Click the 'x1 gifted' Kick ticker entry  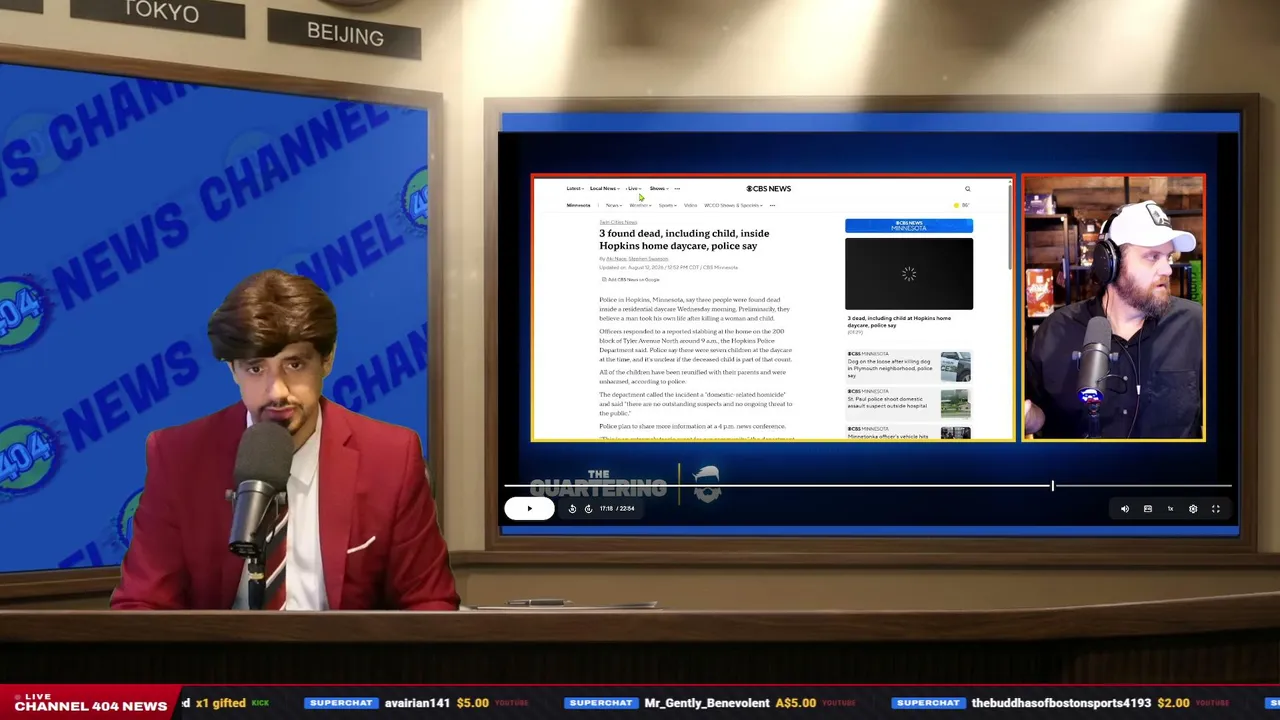coord(227,703)
